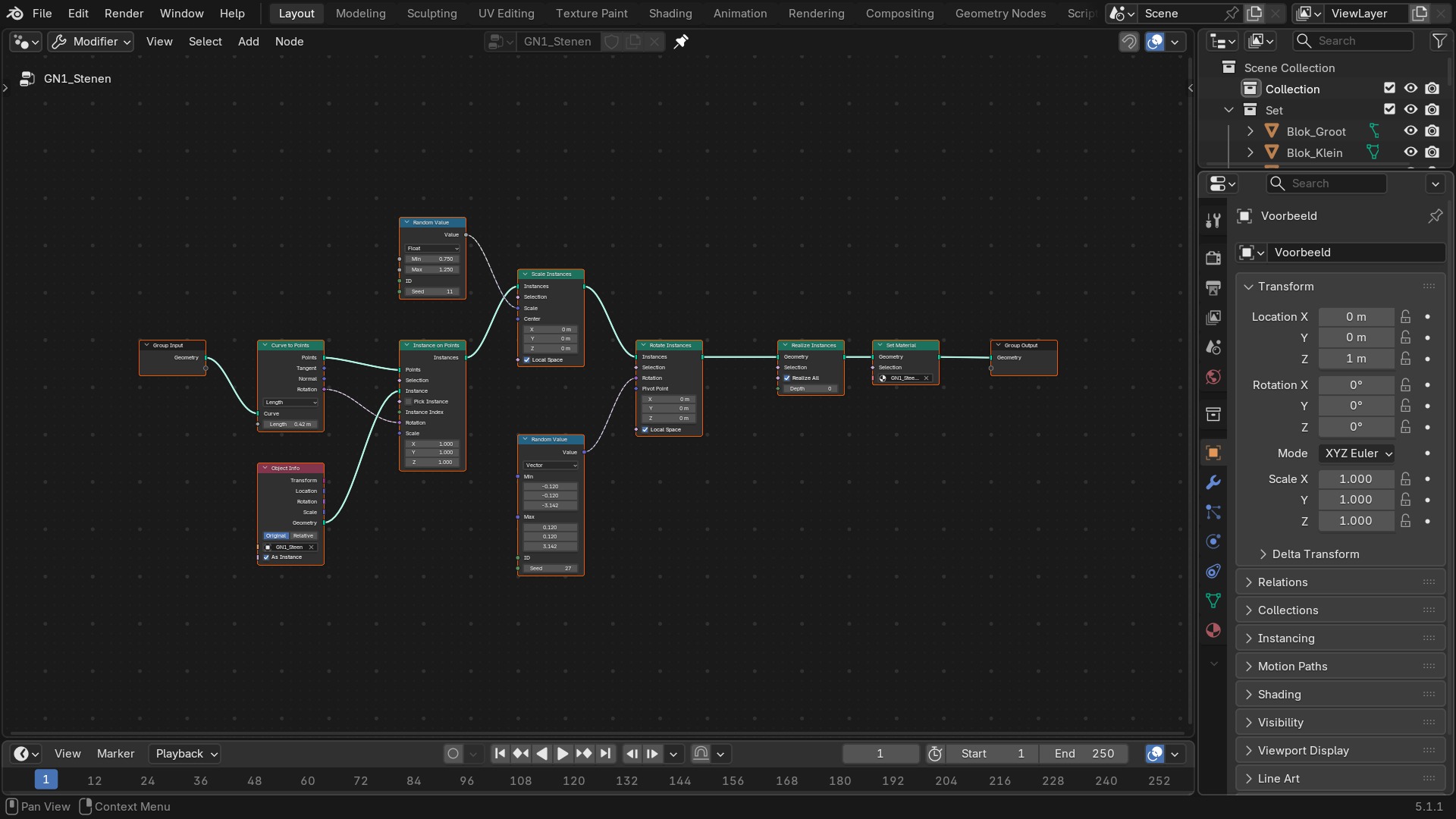Screen dimensions: 1456x819
Task: Expand the Blok_Groot tree item
Action: [x=1250, y=131]
